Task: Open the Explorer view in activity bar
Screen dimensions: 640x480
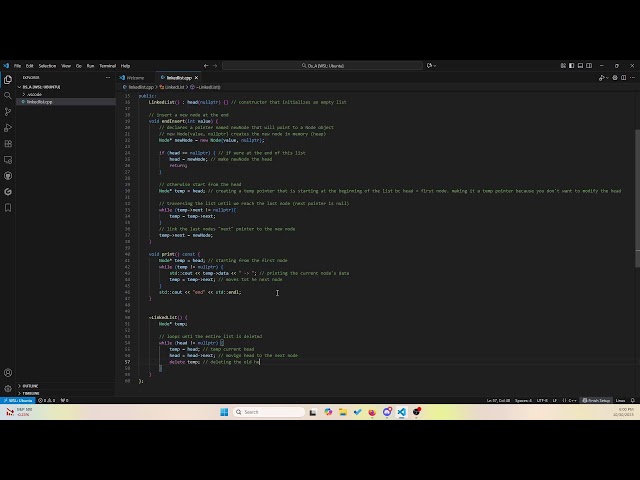Action: (x=8, y=80)
